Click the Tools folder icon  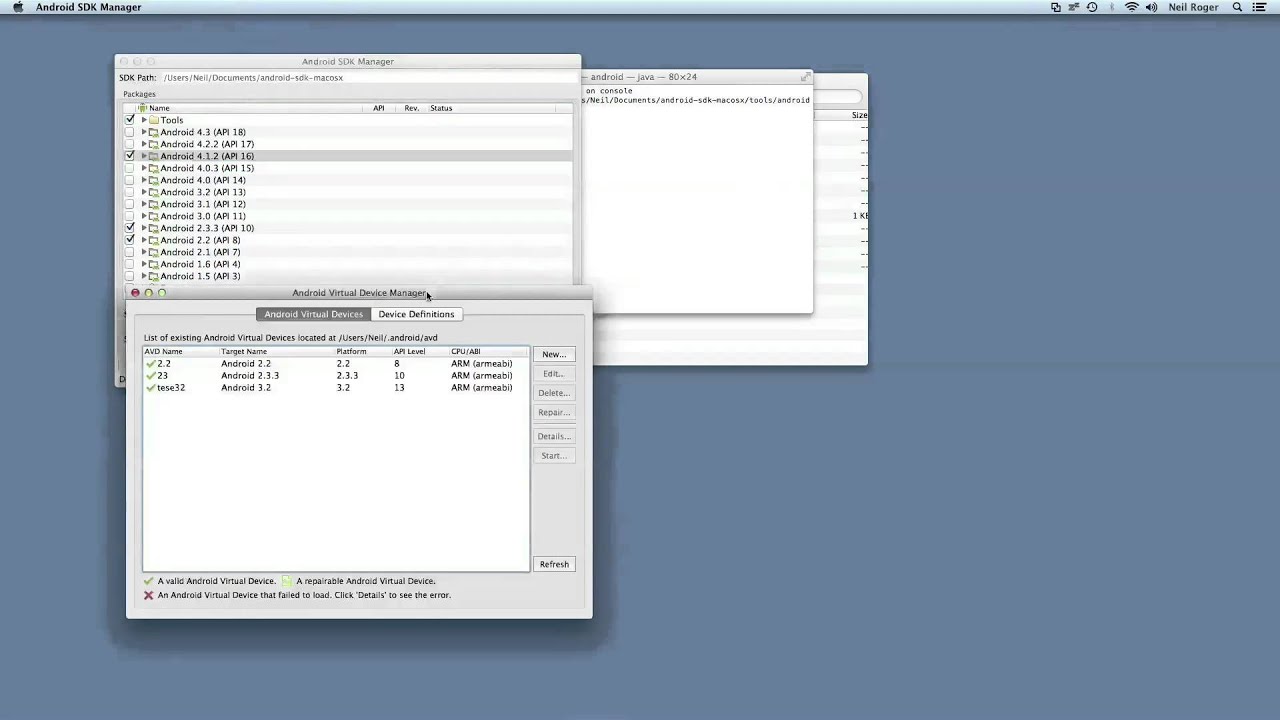click(x=154, y=120)
